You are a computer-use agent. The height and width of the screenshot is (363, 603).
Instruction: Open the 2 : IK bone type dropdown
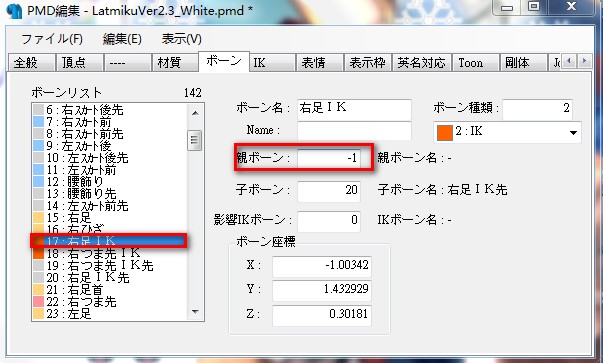click(x=507, y=132)
